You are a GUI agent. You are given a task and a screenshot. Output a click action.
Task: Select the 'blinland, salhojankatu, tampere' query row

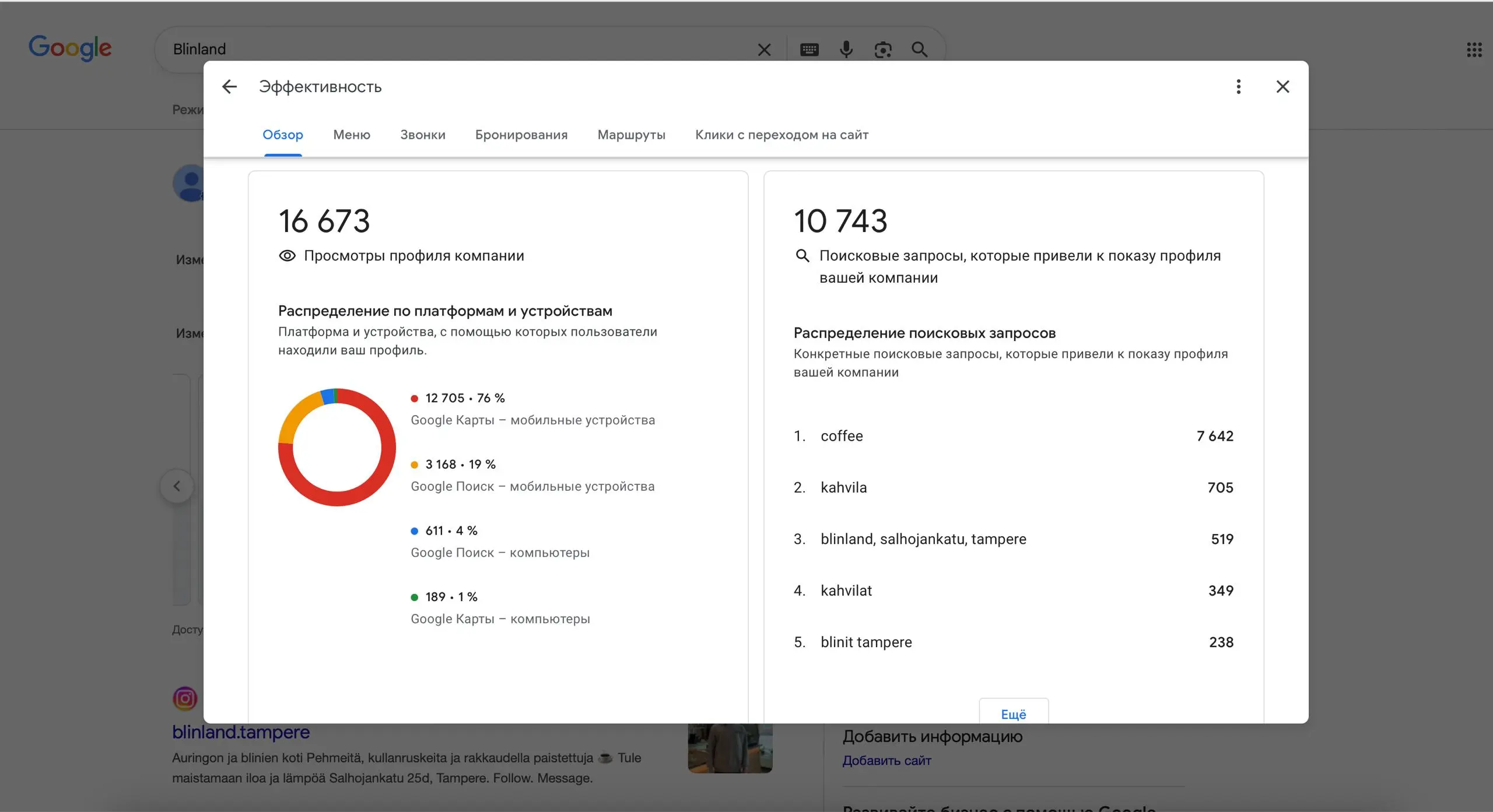click(x=1014, y=539)
